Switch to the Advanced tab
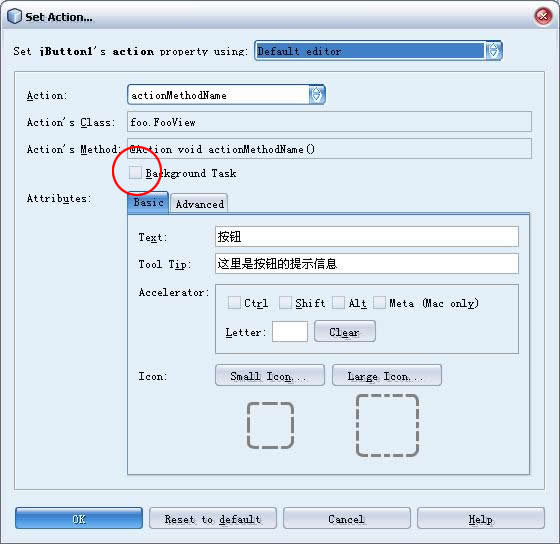 pos(199,204)
